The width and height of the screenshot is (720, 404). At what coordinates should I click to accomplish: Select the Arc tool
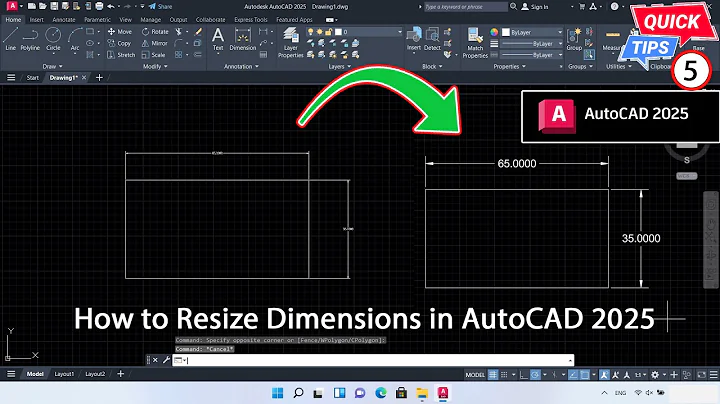coord(75,39)
